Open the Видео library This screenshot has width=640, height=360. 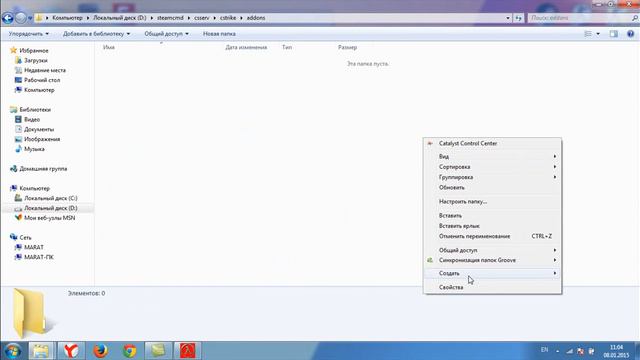pyautogui.click(x=31, y=120)
